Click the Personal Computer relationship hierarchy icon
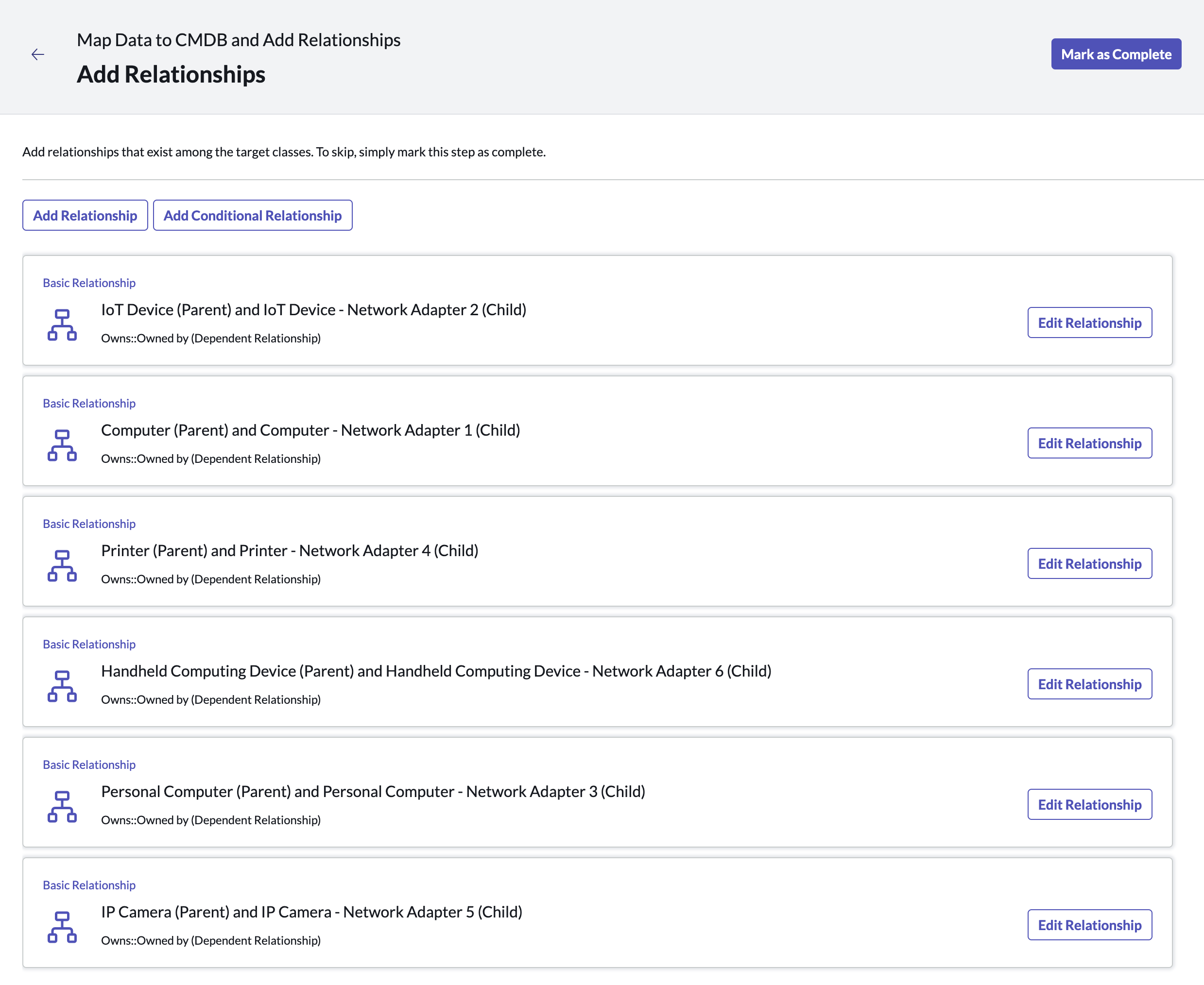The height and width of the screenshot is (985, 1204). point(62,806)
